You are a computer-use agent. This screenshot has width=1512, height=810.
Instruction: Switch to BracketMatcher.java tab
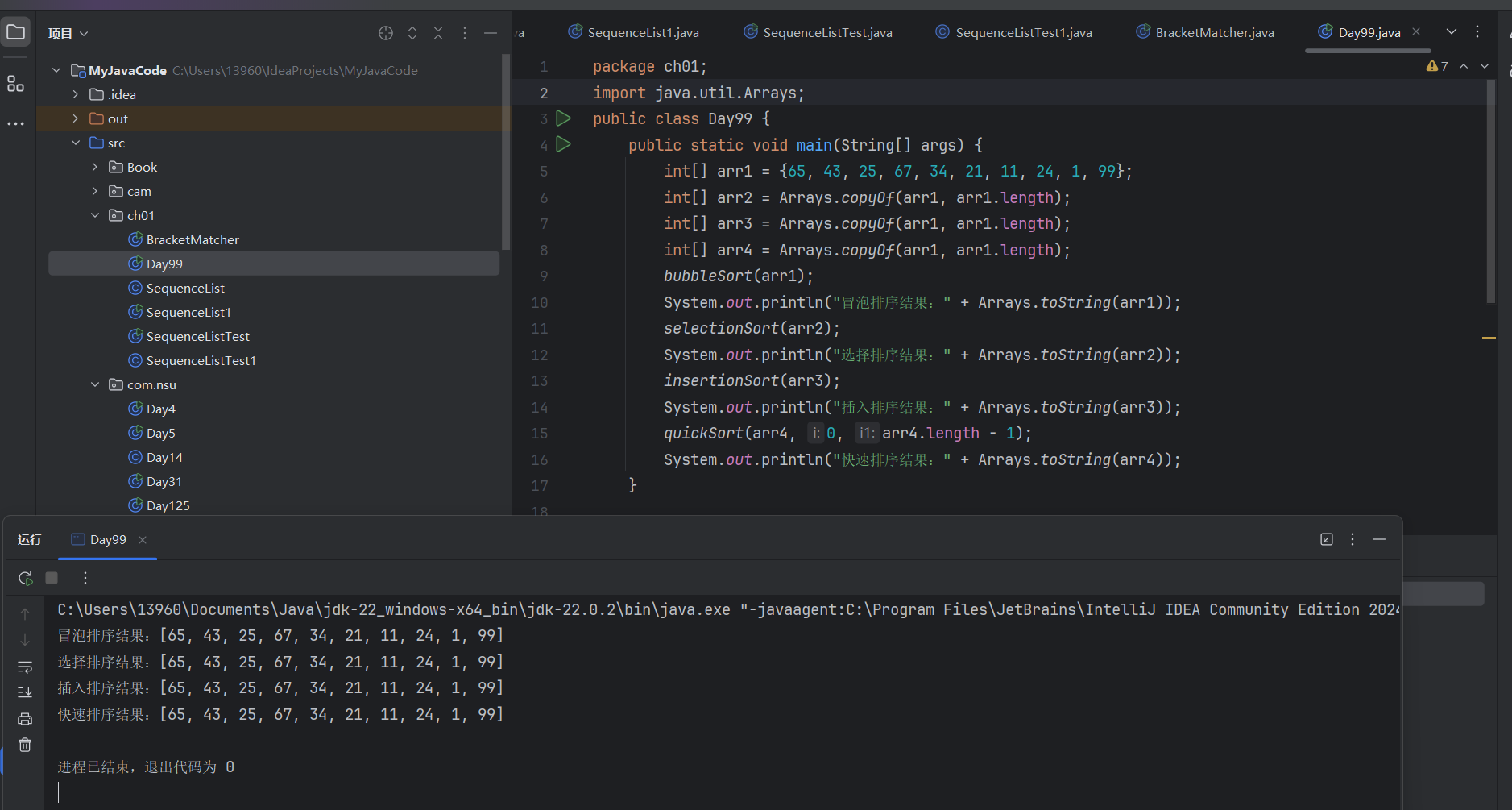pos(1205,32)
